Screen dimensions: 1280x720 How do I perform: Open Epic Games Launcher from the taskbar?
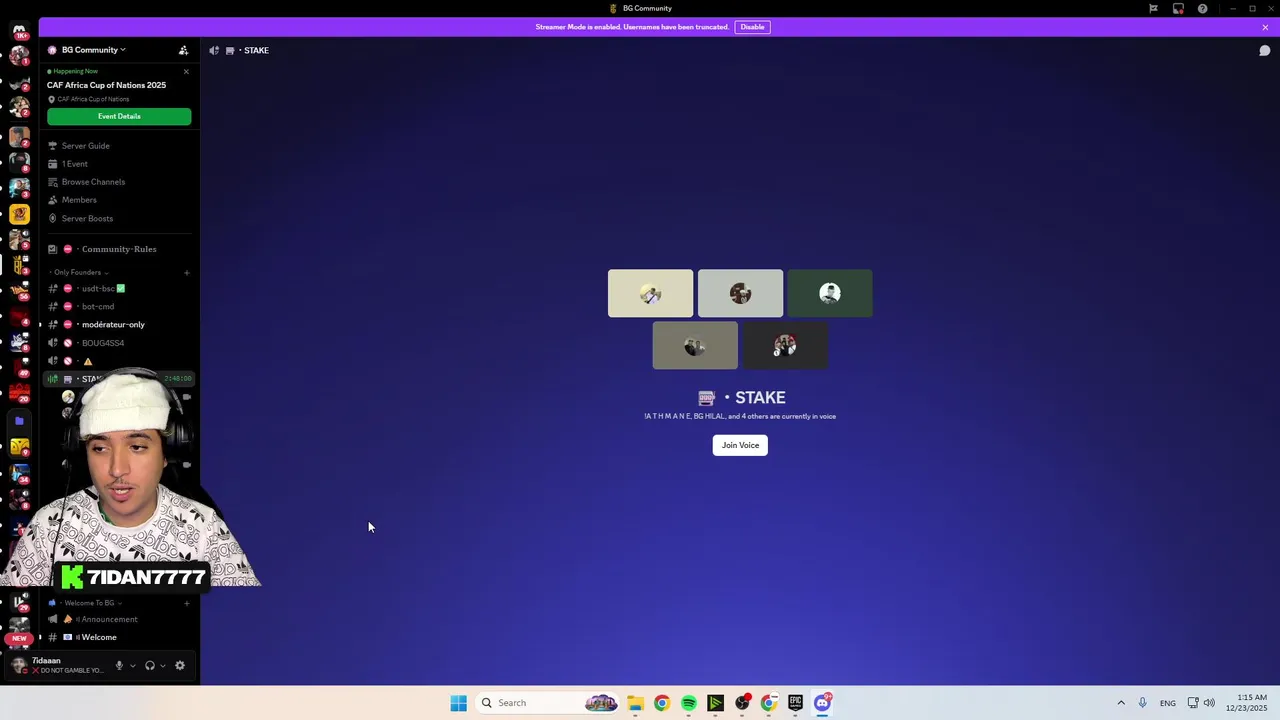[795, 703]
